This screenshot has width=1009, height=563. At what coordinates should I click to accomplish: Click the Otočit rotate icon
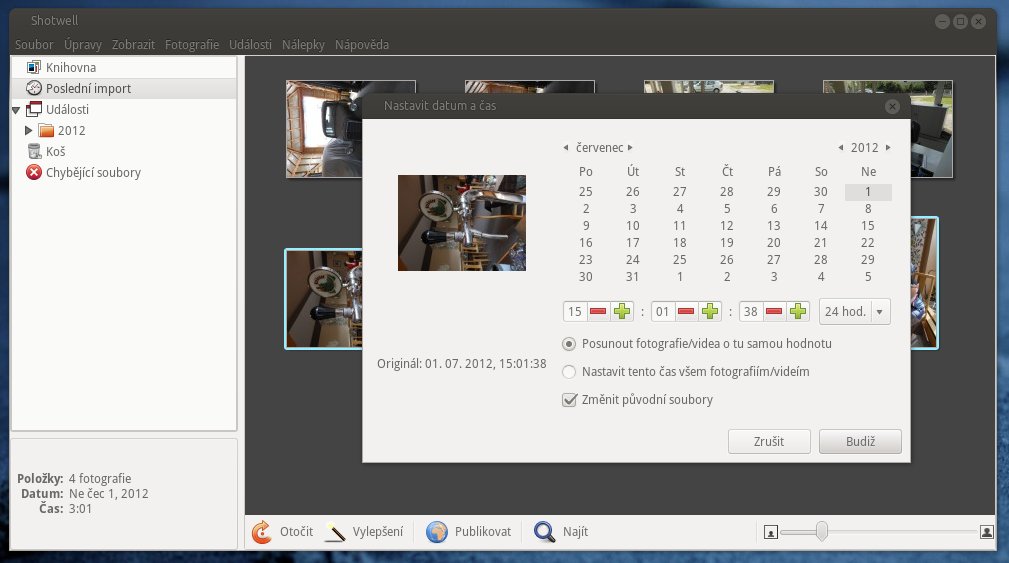point(261,532)
